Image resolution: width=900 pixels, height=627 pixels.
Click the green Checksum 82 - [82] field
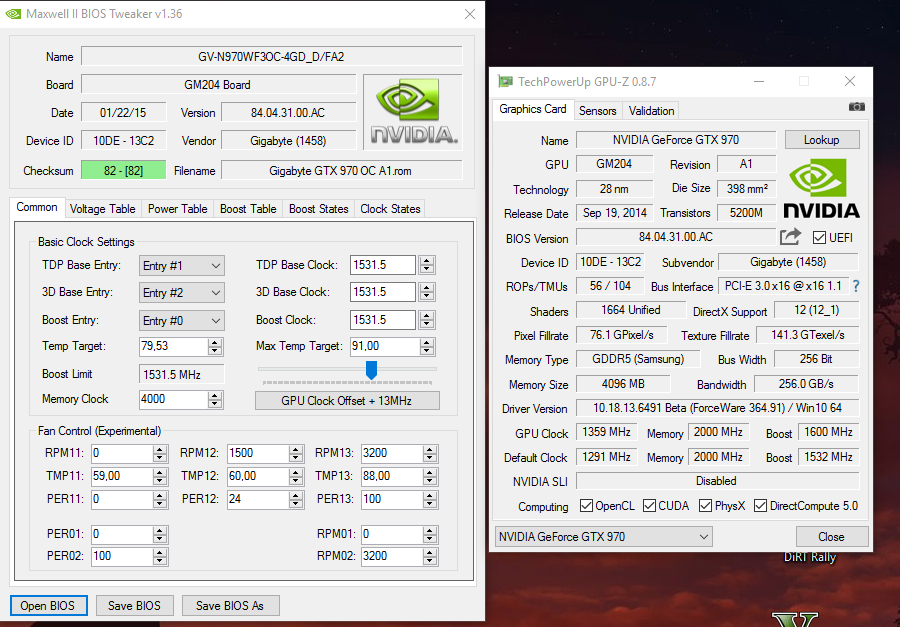click(124, 171)
